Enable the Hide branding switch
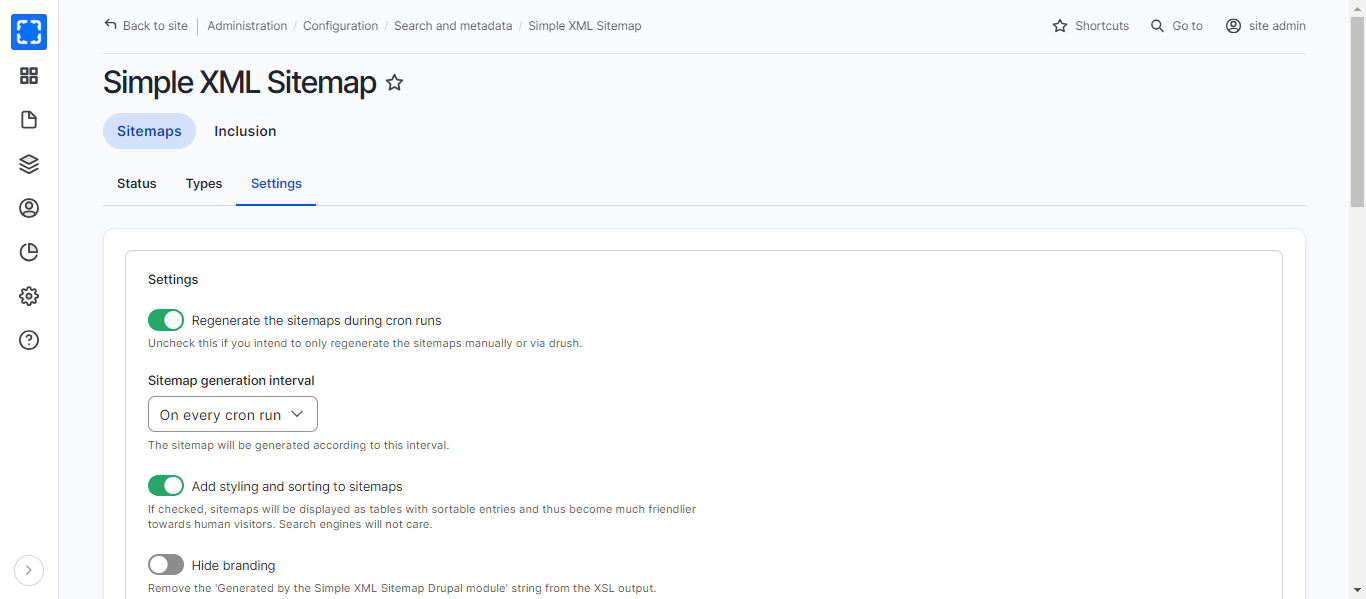The width and height of the screenshot is (1366, 599). 166,565
